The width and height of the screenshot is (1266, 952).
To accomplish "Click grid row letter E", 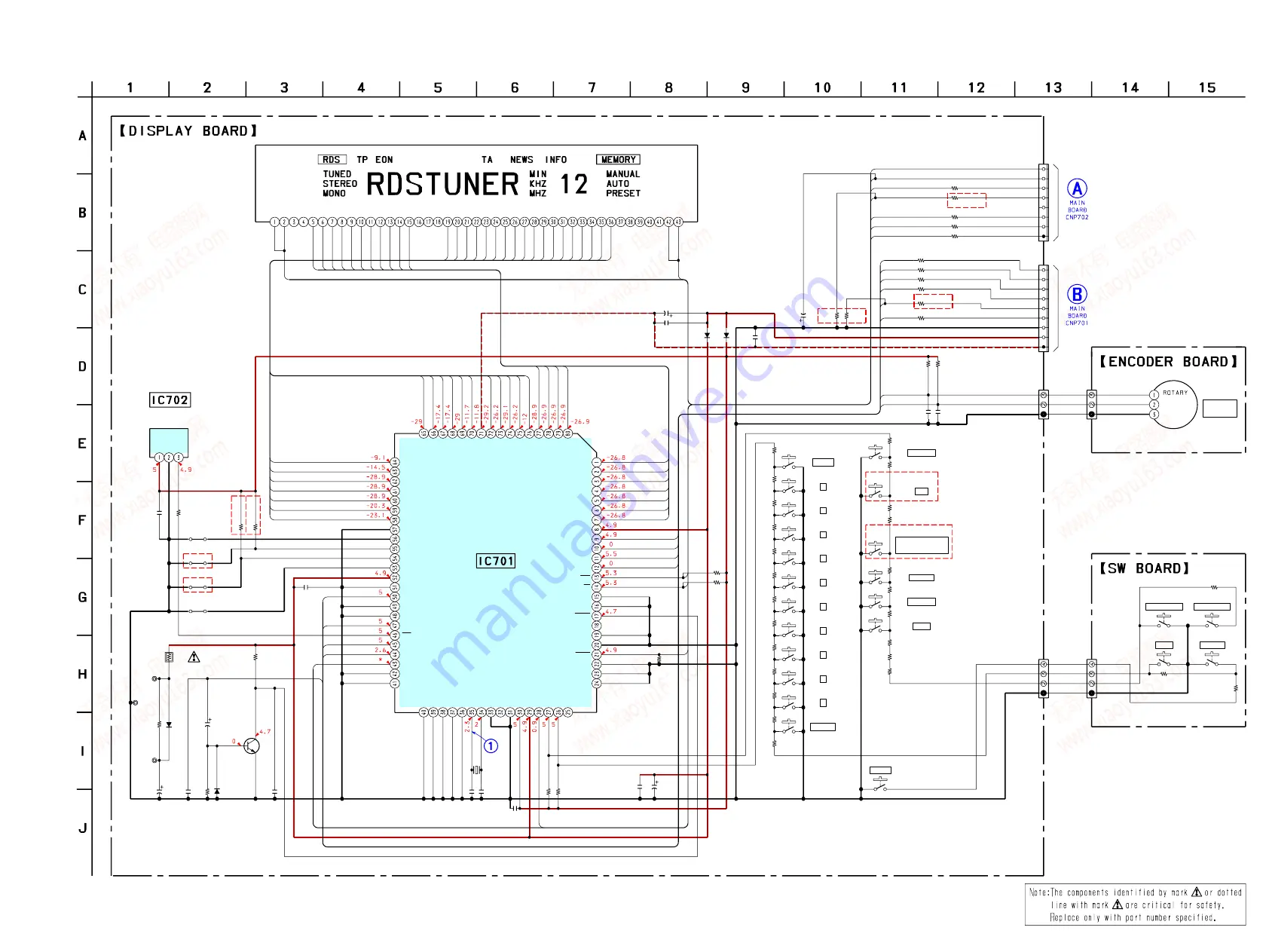I will pyautogui.click(x=83, y=443).
